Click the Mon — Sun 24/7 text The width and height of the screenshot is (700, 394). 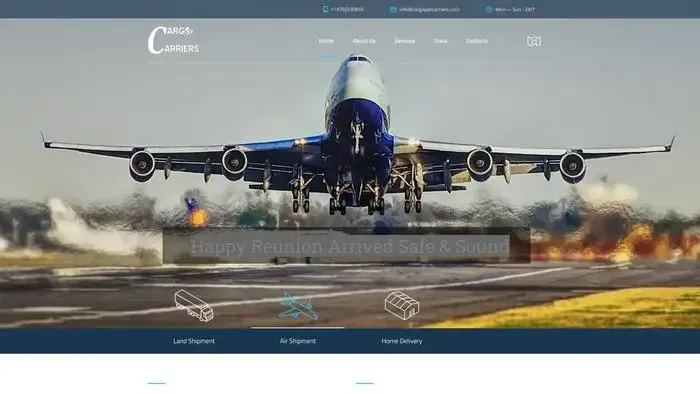pos(515,9)
